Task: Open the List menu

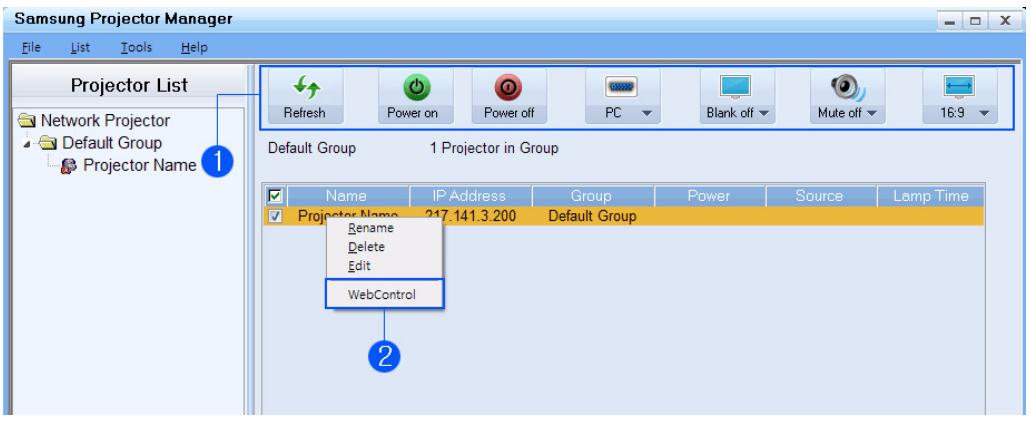Action: tap(80, 47)
